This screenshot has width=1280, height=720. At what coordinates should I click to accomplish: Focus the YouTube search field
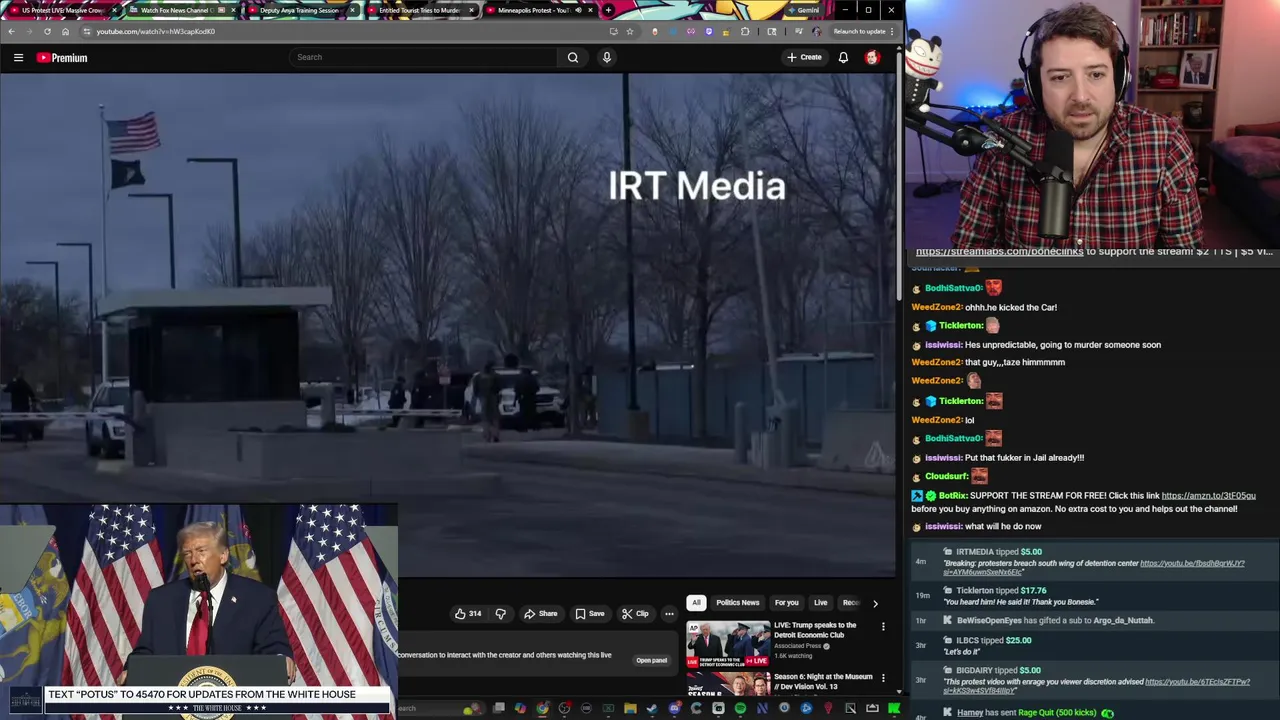tap(423, 57)
